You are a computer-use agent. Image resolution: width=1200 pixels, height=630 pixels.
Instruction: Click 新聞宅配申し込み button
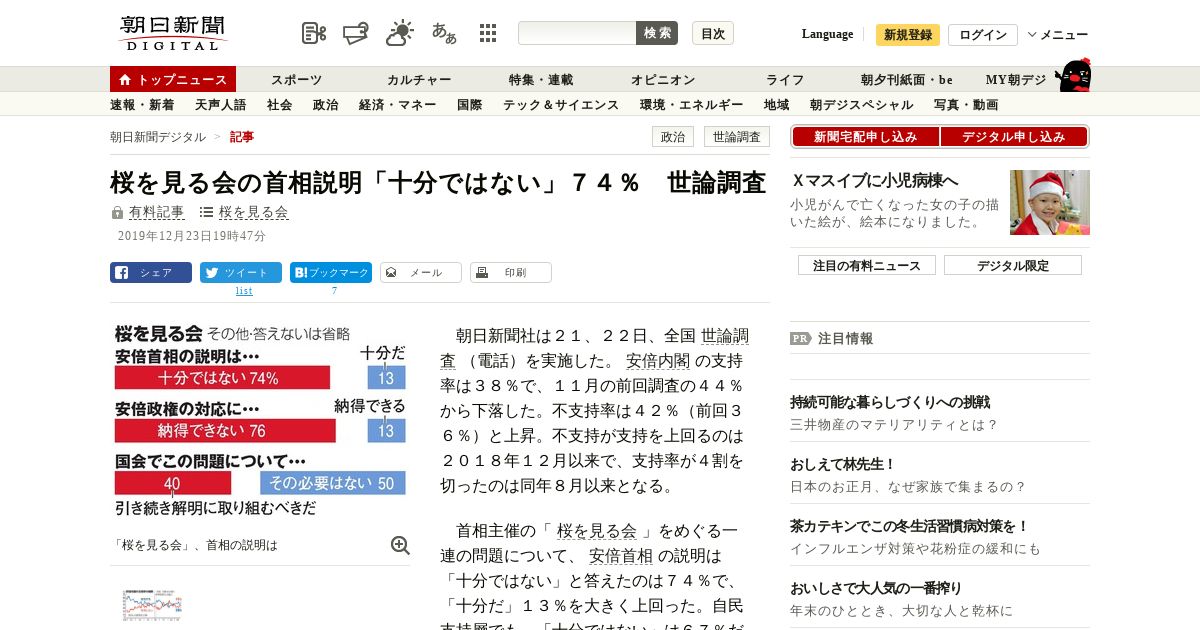coord(865,136)
